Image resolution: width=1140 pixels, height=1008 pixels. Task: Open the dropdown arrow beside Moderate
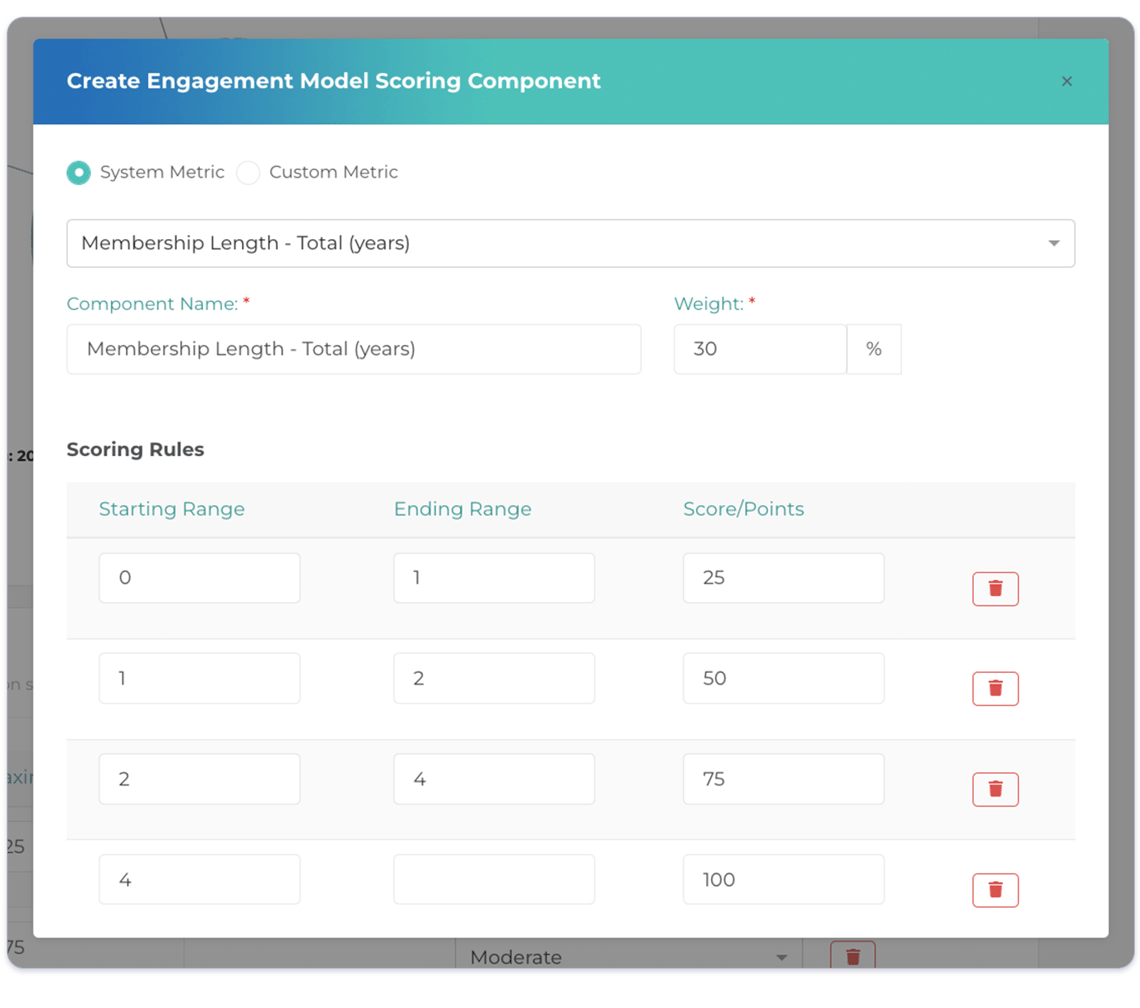pyautogui.click(x=781, y=957)
